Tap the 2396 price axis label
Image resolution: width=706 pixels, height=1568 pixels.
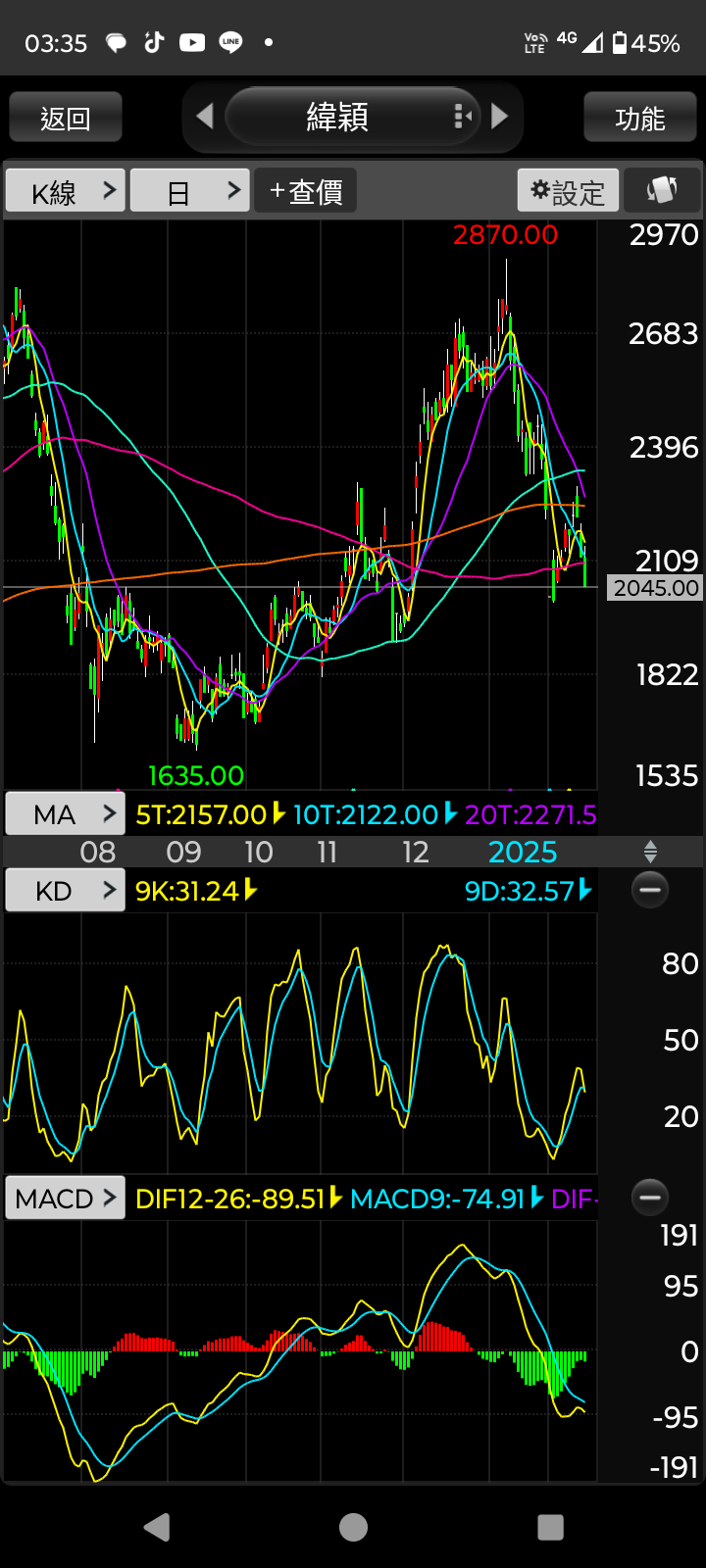point(664,448)
